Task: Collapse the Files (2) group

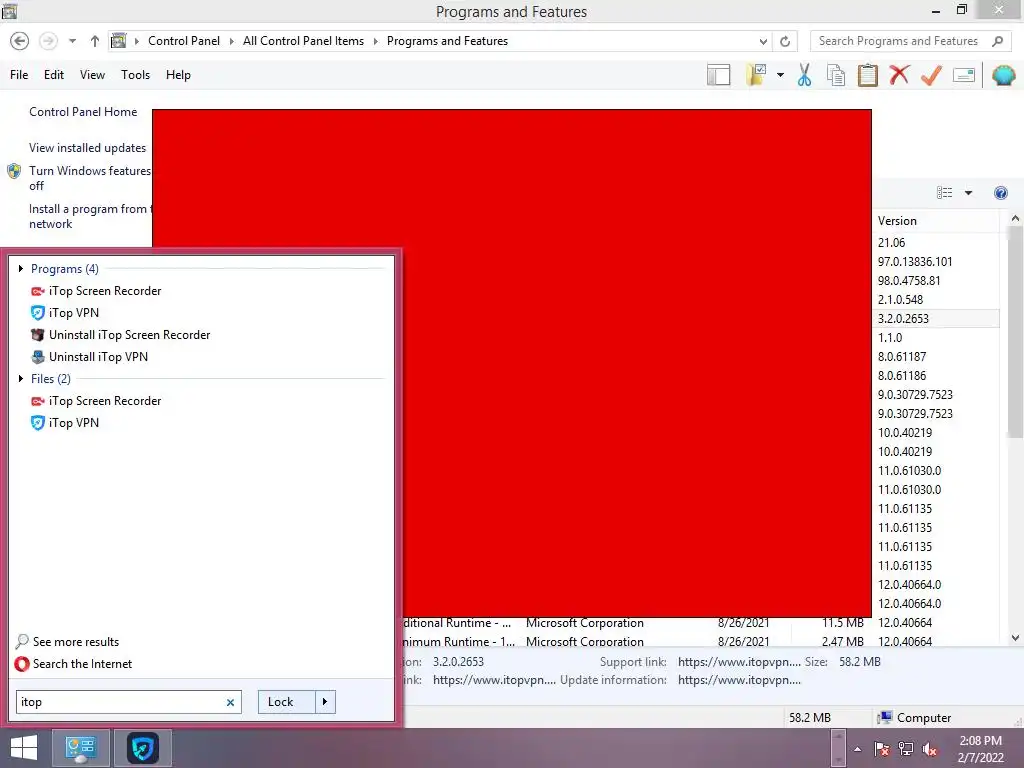Action: tap(21, 378)
